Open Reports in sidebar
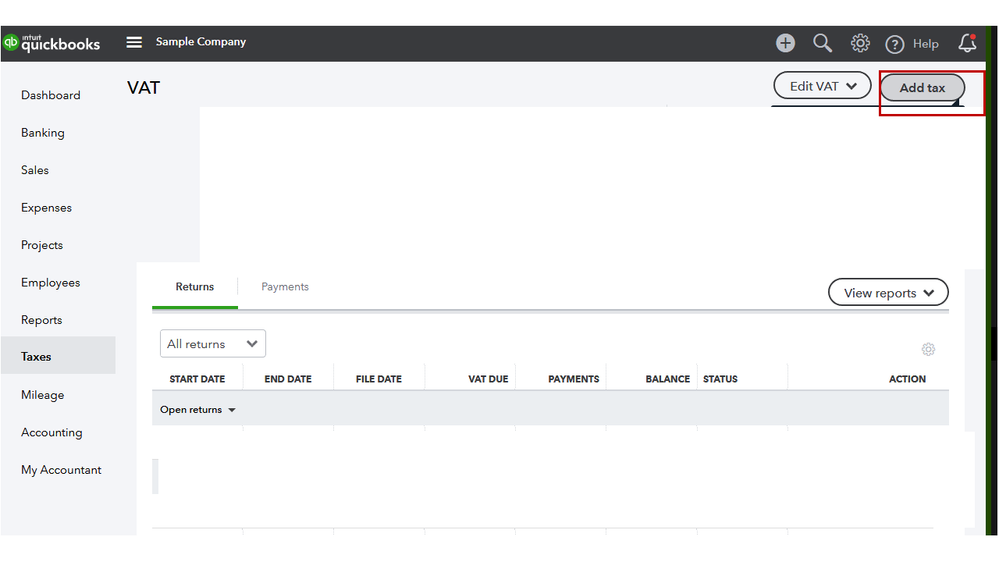 coord(41,320)
